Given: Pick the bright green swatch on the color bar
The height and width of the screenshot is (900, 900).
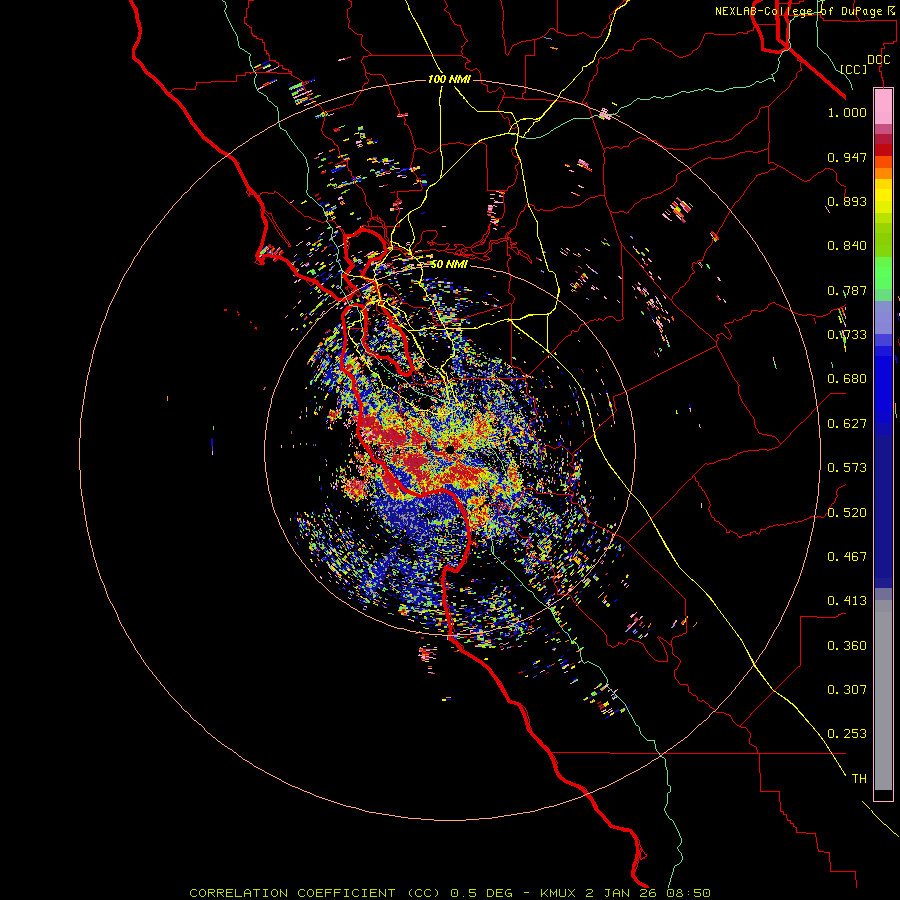Looking at the screenshot, I should (883, 273).
